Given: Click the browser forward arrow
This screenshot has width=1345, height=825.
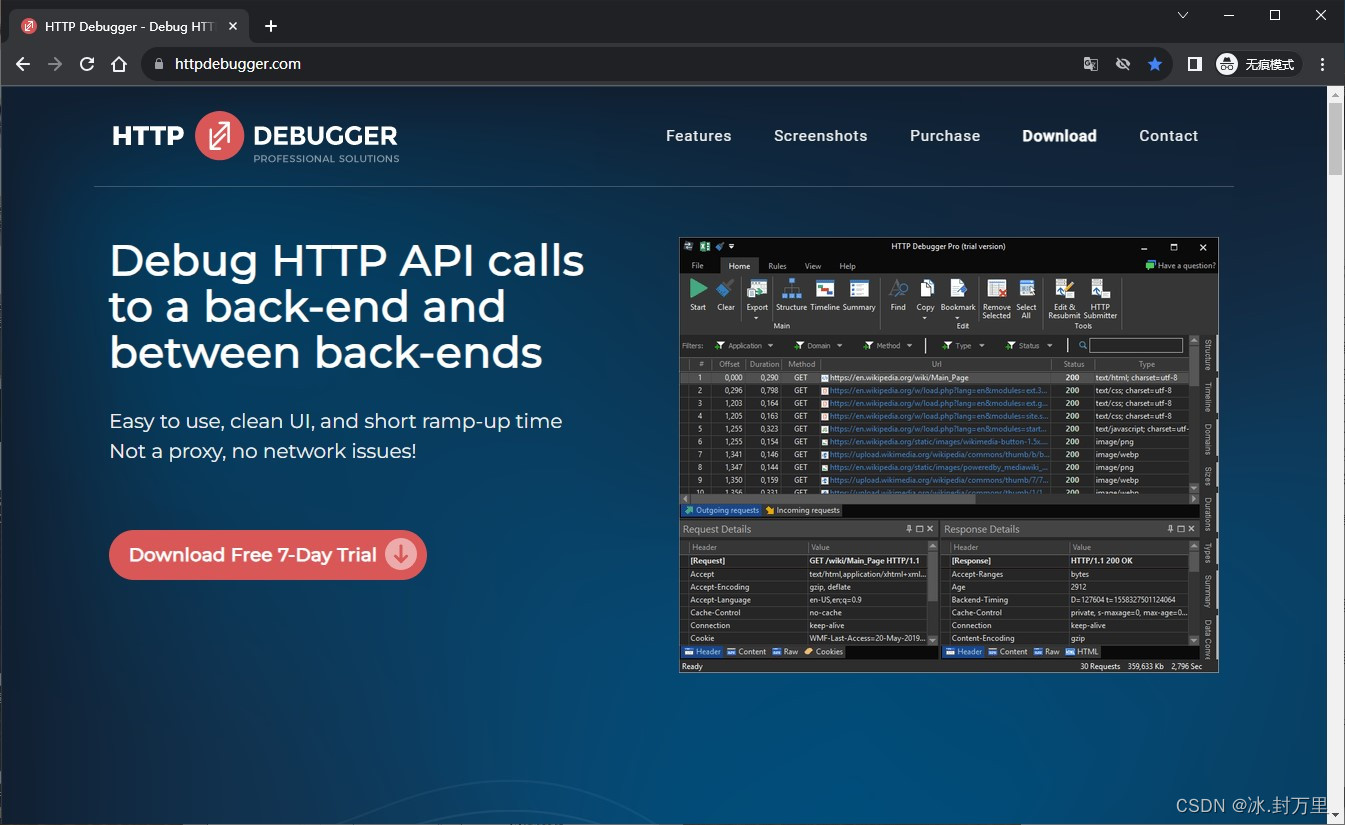Looking at the screenshot, I should (x=55, y=64).
